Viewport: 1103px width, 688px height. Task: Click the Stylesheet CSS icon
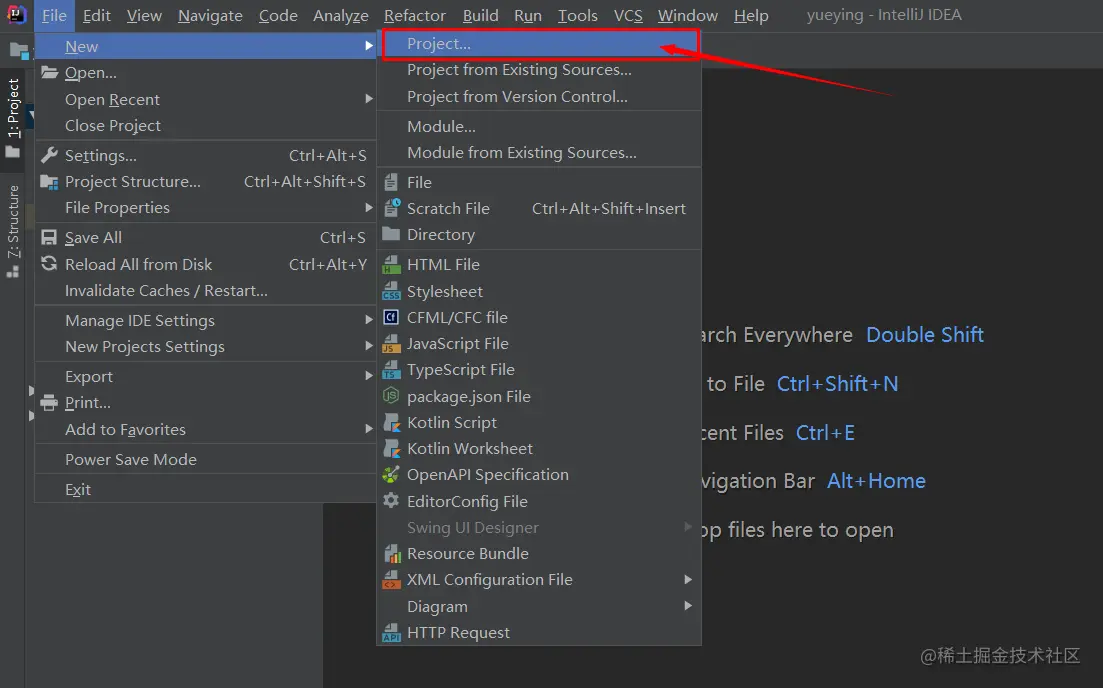[x=391, y=291]
